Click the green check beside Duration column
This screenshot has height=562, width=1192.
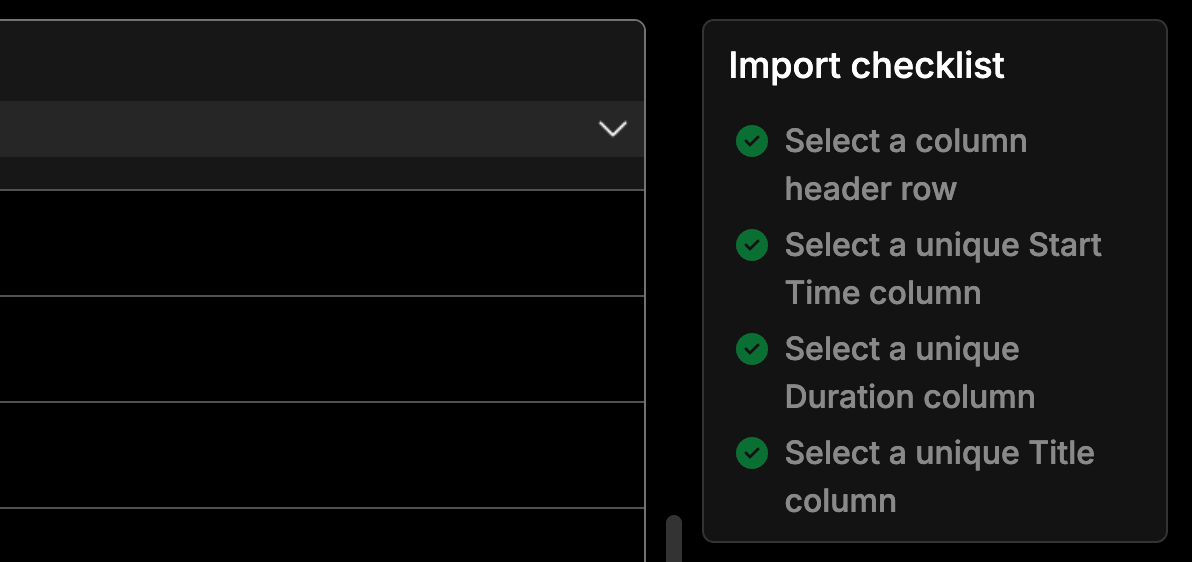point(752,349)
